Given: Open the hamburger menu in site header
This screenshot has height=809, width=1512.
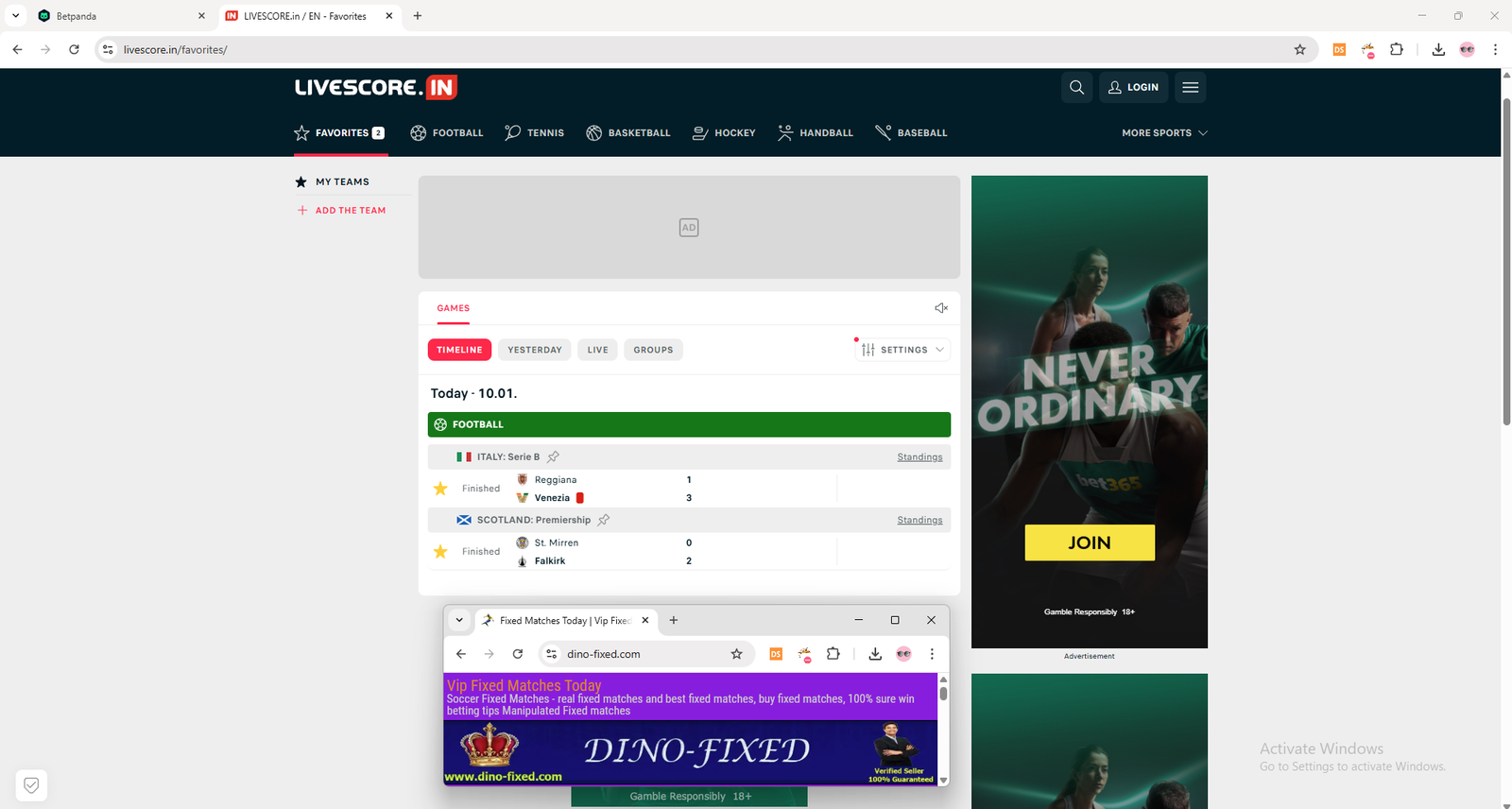Looking at the screenshot, I should coord(1190,88).
